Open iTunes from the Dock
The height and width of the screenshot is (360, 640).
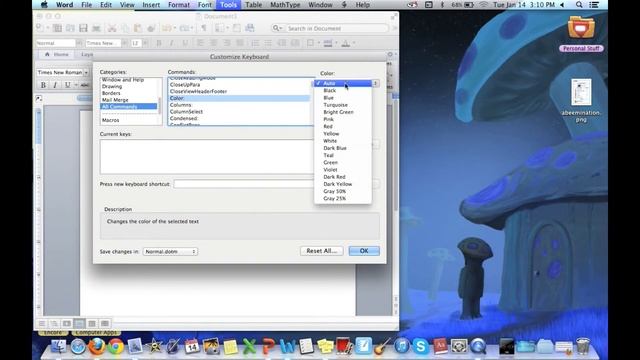tap(402, 347)
